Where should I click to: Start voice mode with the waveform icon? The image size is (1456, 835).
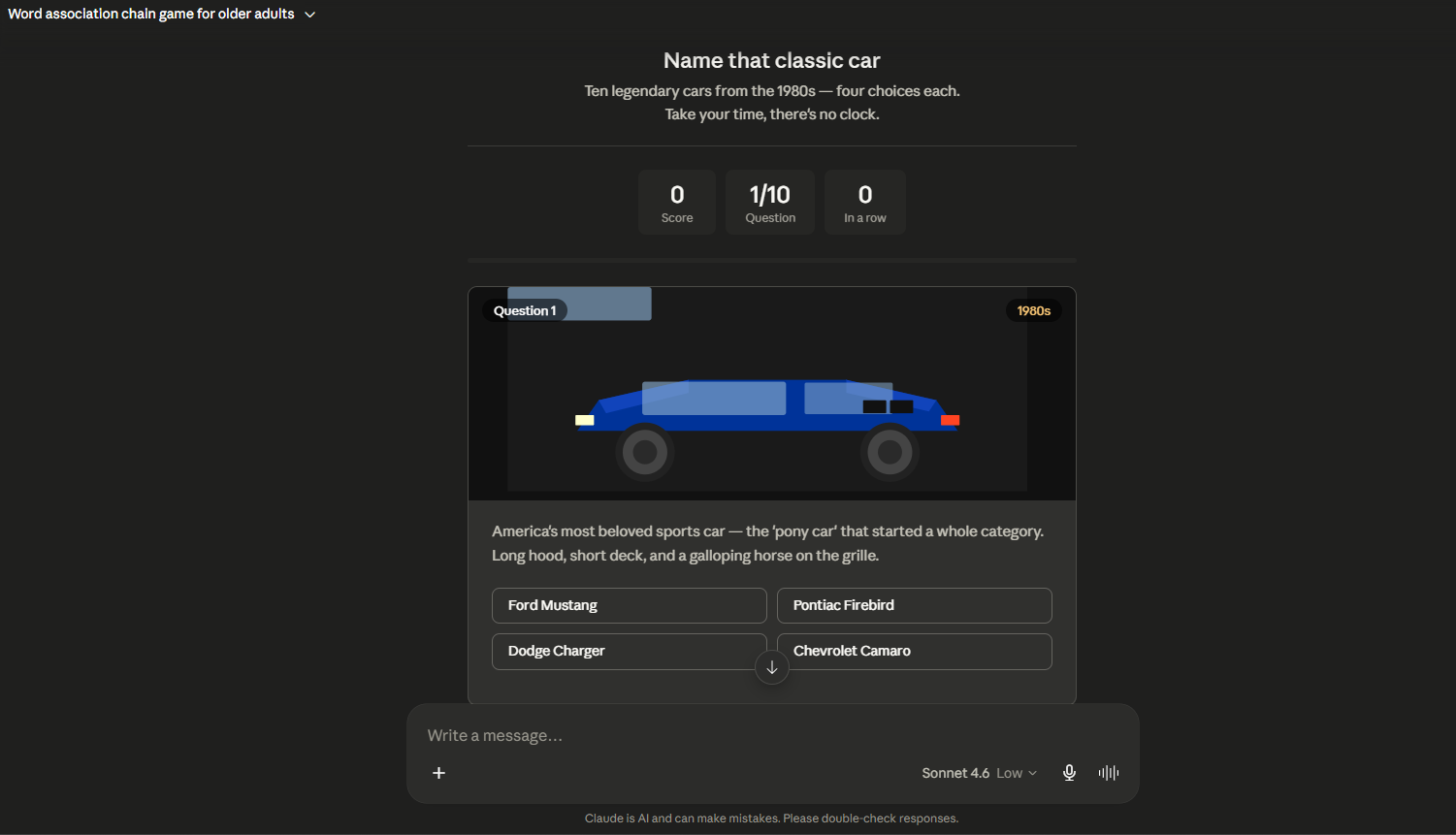pos(1109,773)
